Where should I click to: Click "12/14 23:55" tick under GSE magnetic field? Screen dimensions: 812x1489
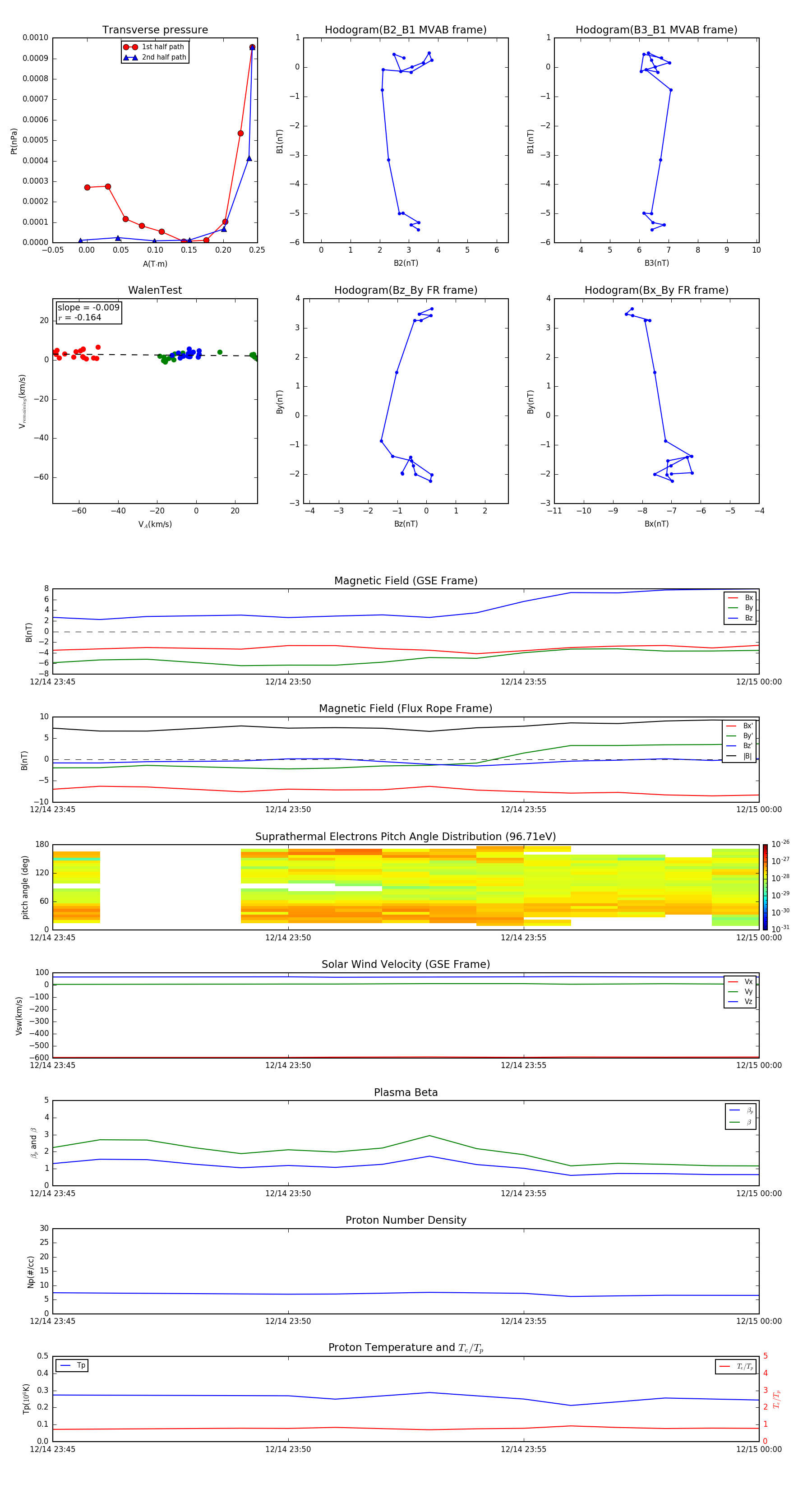coord(524,682)
